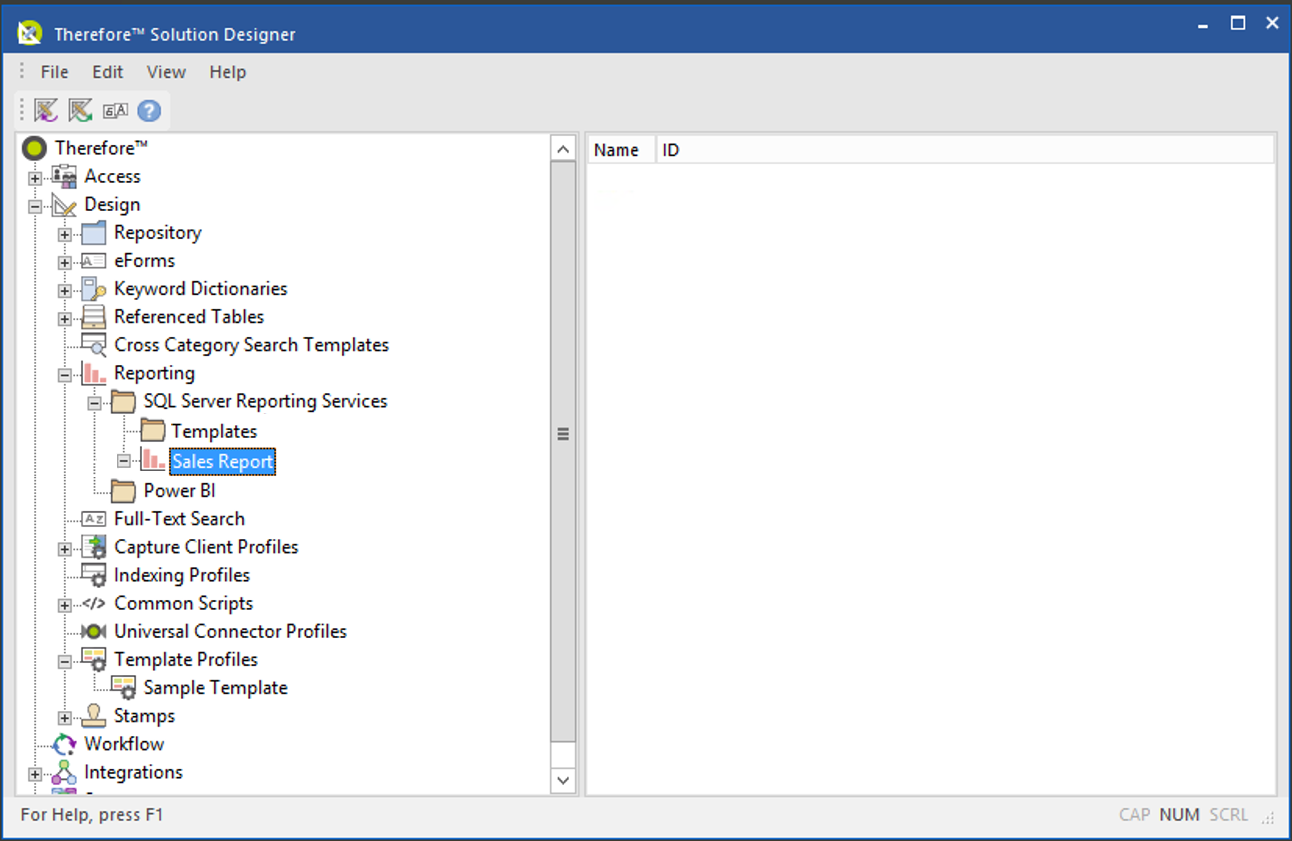
Task: Expand the Access tree node
Action: click(34, 176)
